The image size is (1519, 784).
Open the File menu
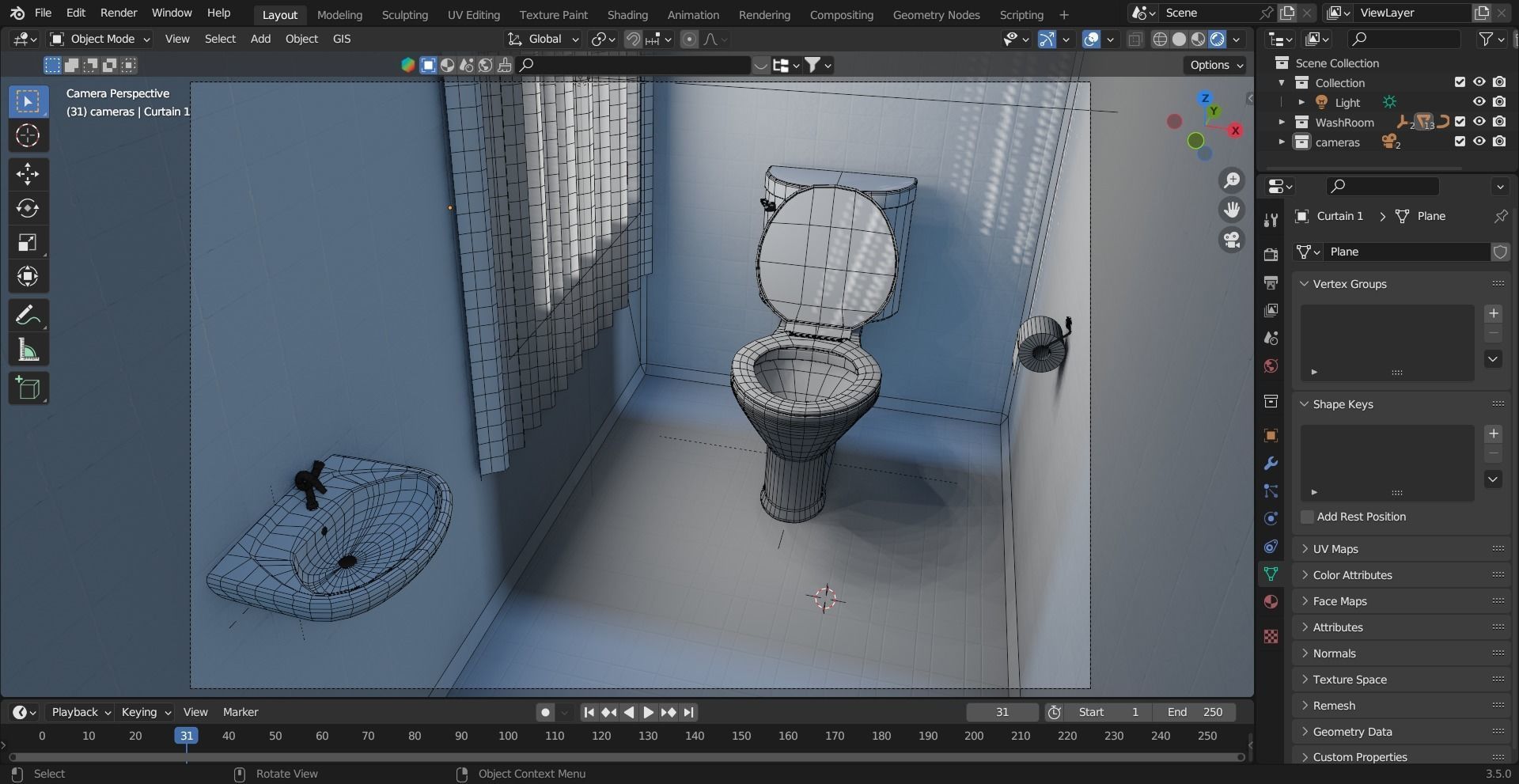tap(44, 13)
